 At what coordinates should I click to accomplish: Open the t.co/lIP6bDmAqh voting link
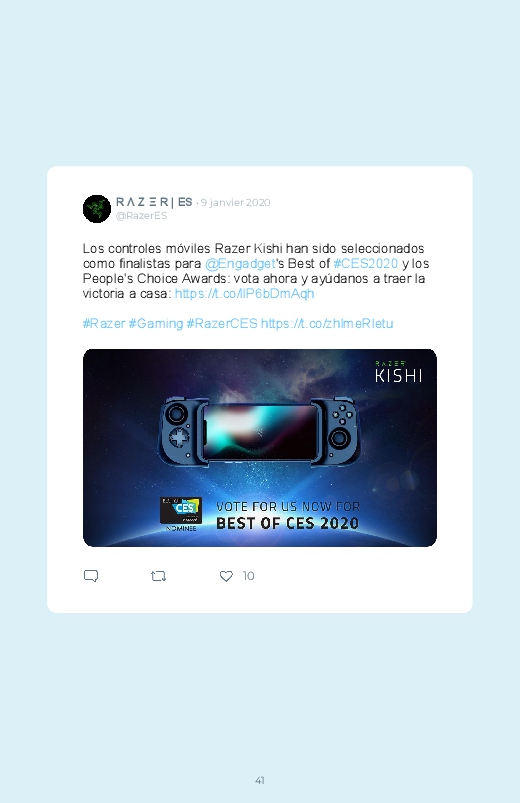tap(244, 293)
